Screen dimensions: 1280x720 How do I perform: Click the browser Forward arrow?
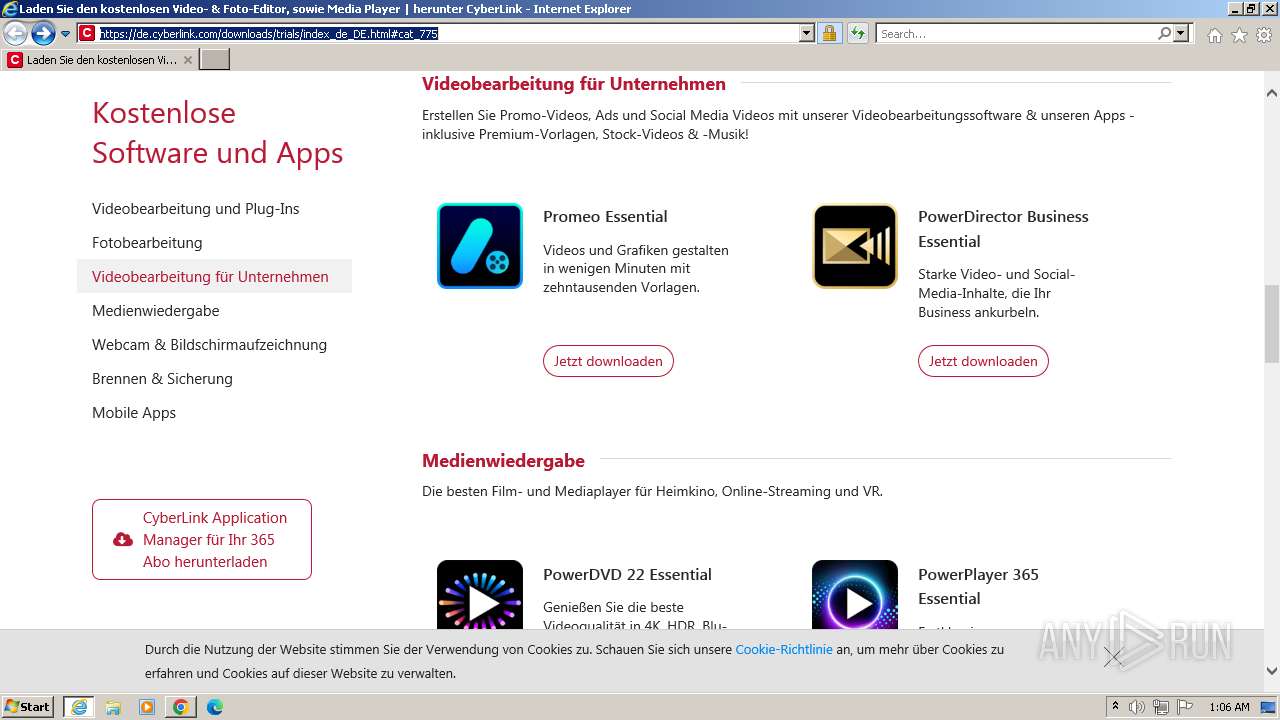click(x=43, y=33)
